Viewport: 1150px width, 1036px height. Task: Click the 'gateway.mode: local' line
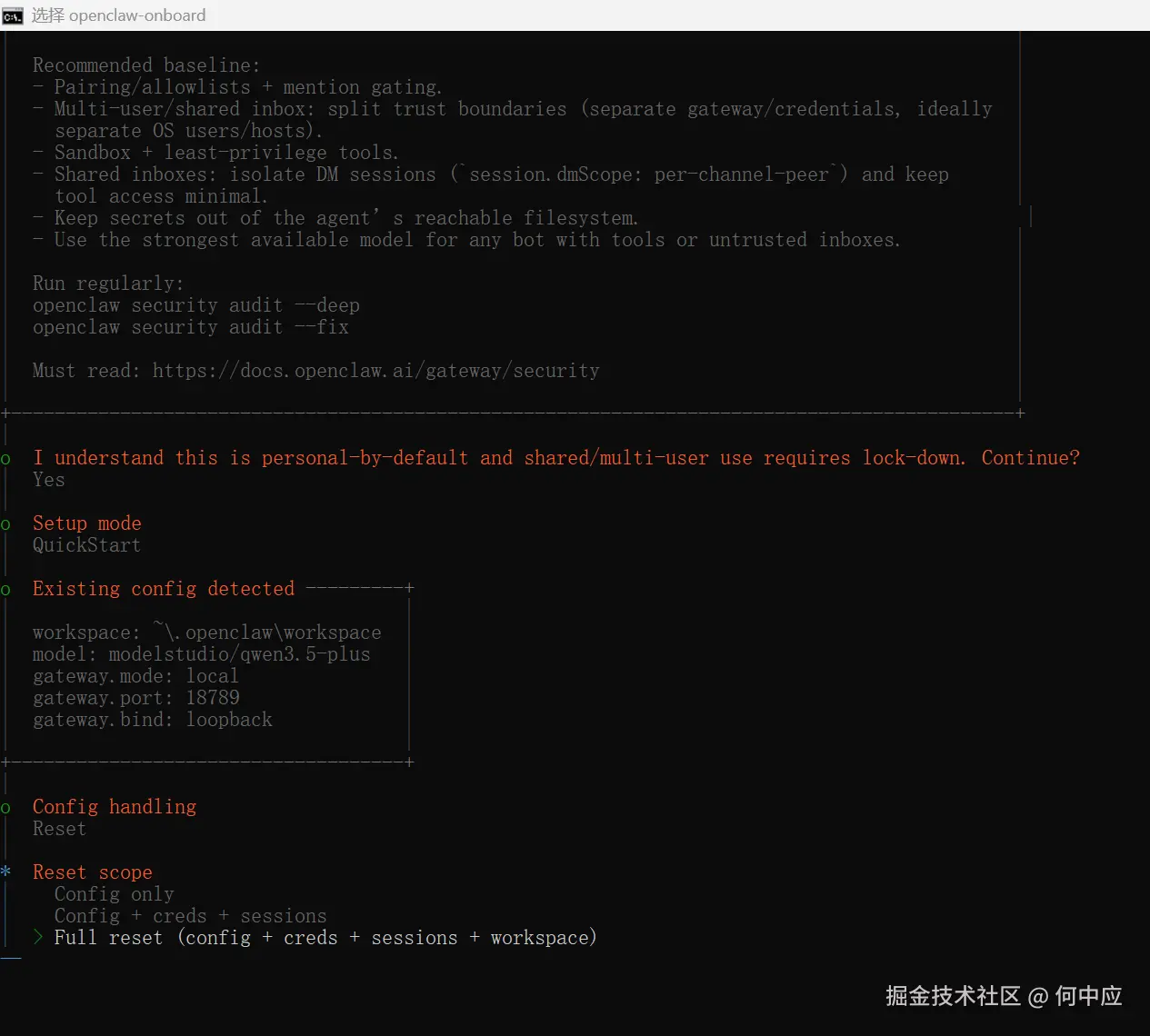[135, 676]
